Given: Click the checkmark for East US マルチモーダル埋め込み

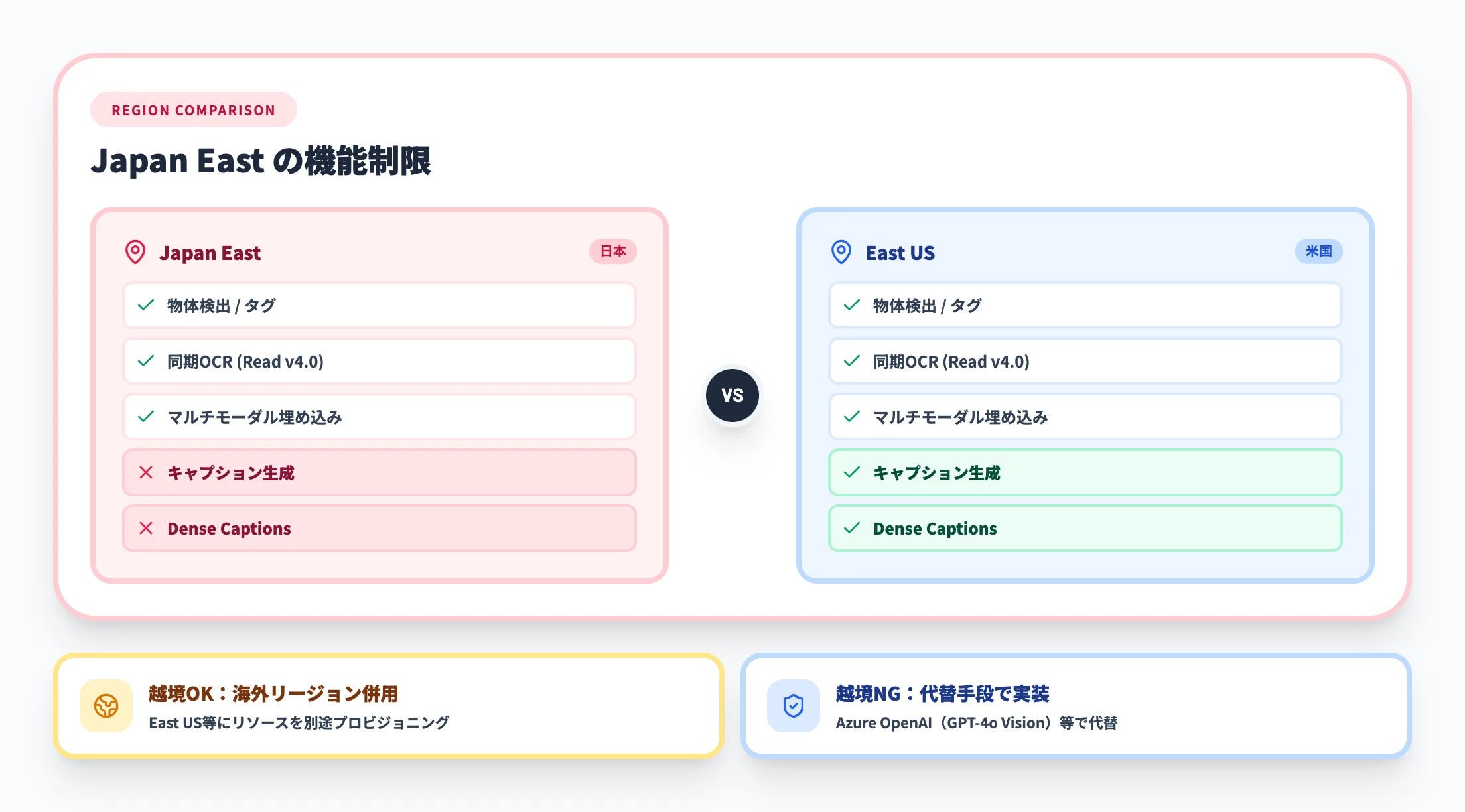Looking at the screenshot, I should [852, 417].
